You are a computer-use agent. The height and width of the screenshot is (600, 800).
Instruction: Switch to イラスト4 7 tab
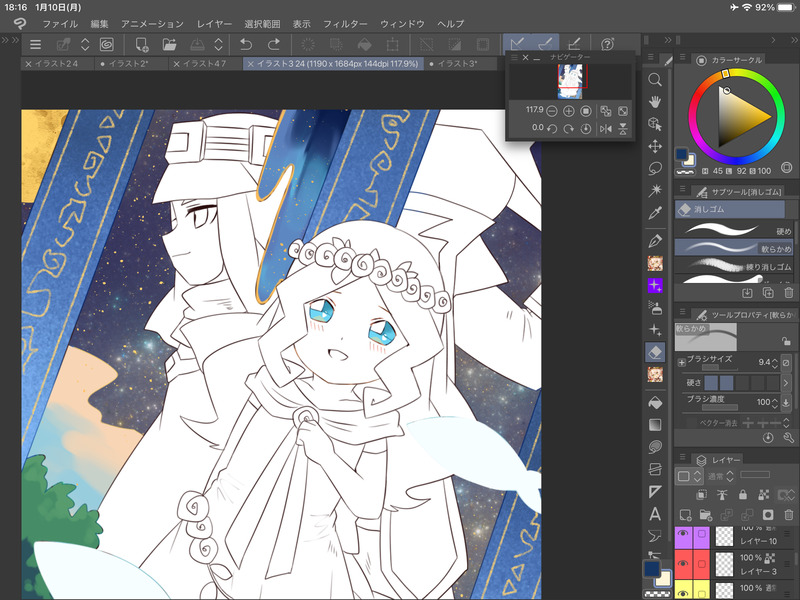coord(205,64)
